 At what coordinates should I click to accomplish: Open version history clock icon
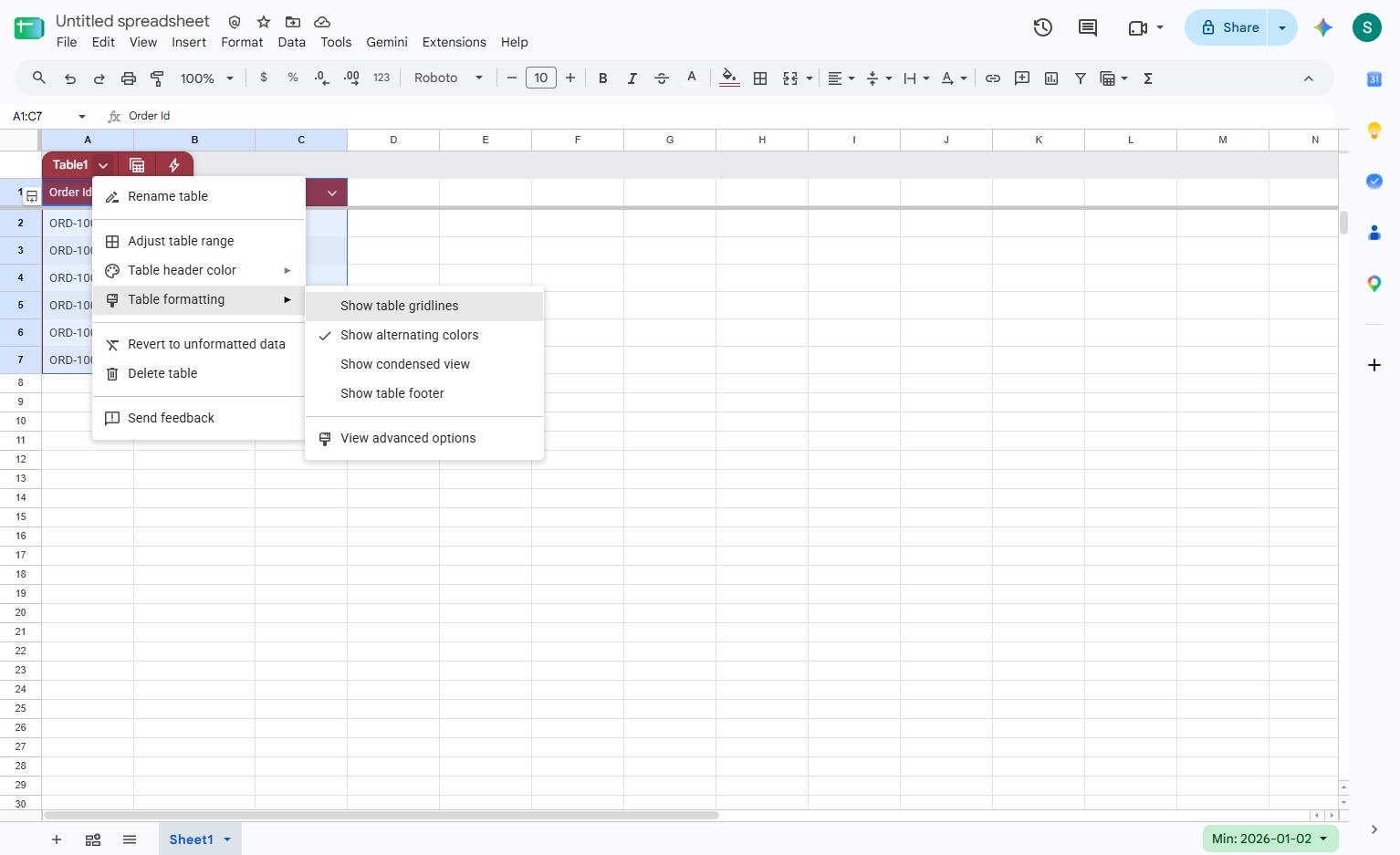tap(1043, 27)
